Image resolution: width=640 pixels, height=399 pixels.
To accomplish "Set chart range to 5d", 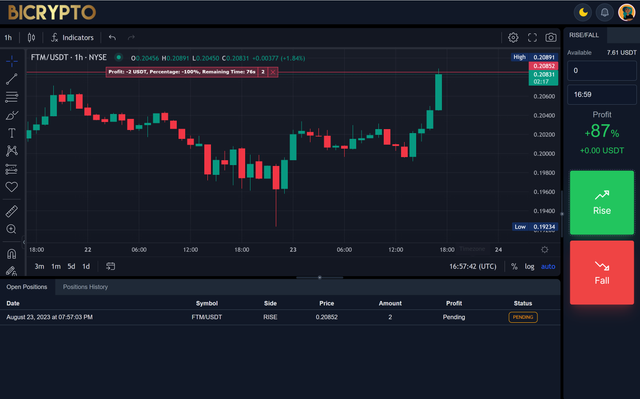I will (x=71, y=266).
